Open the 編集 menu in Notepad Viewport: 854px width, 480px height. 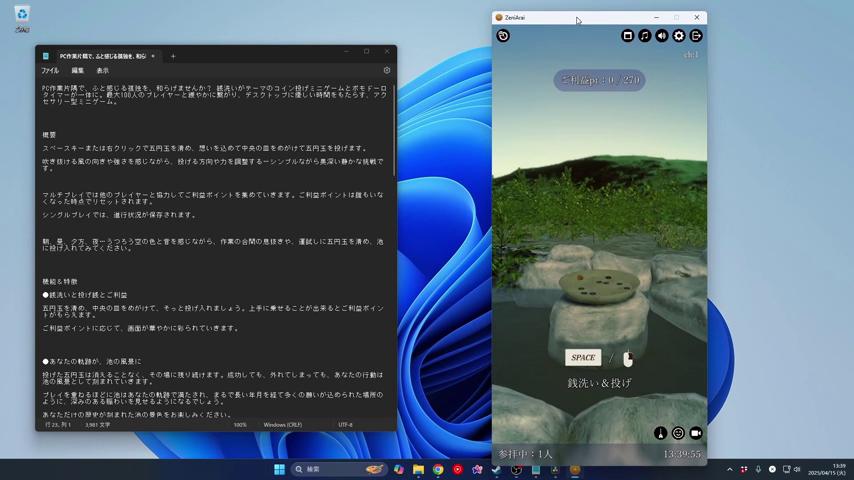(77, 71)
